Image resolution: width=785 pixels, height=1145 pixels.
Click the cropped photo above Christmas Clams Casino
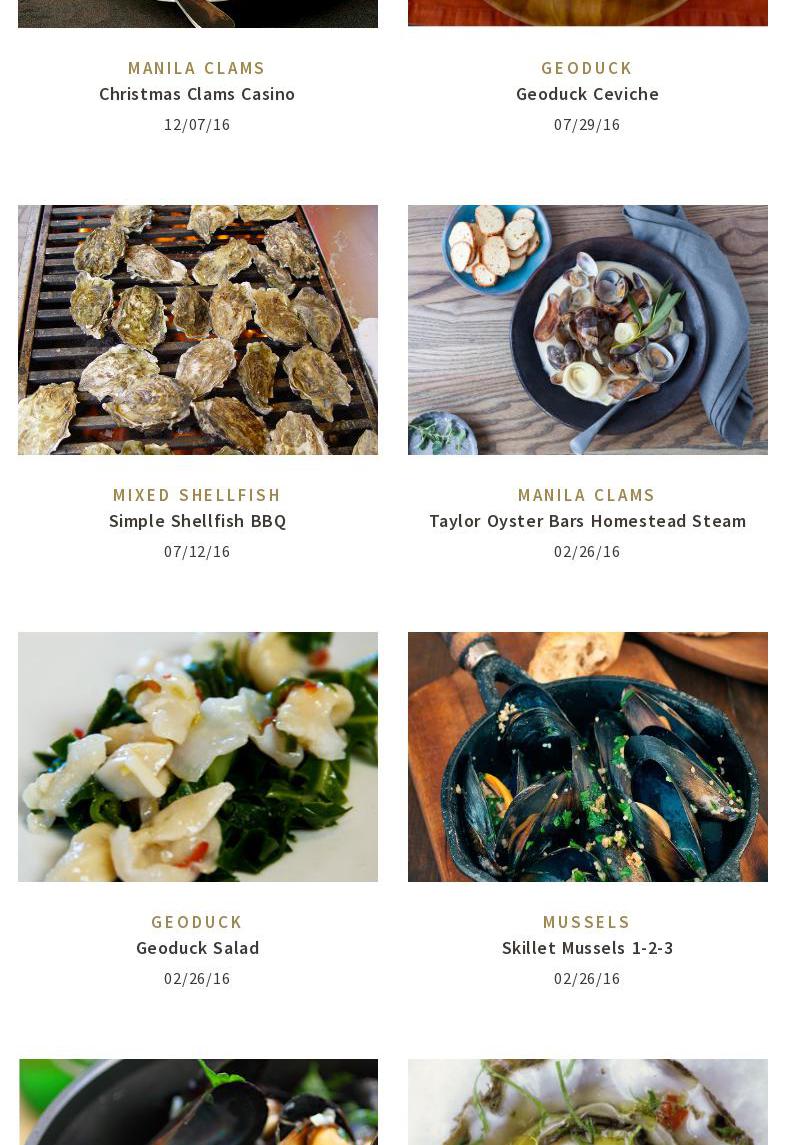(198, 14)
